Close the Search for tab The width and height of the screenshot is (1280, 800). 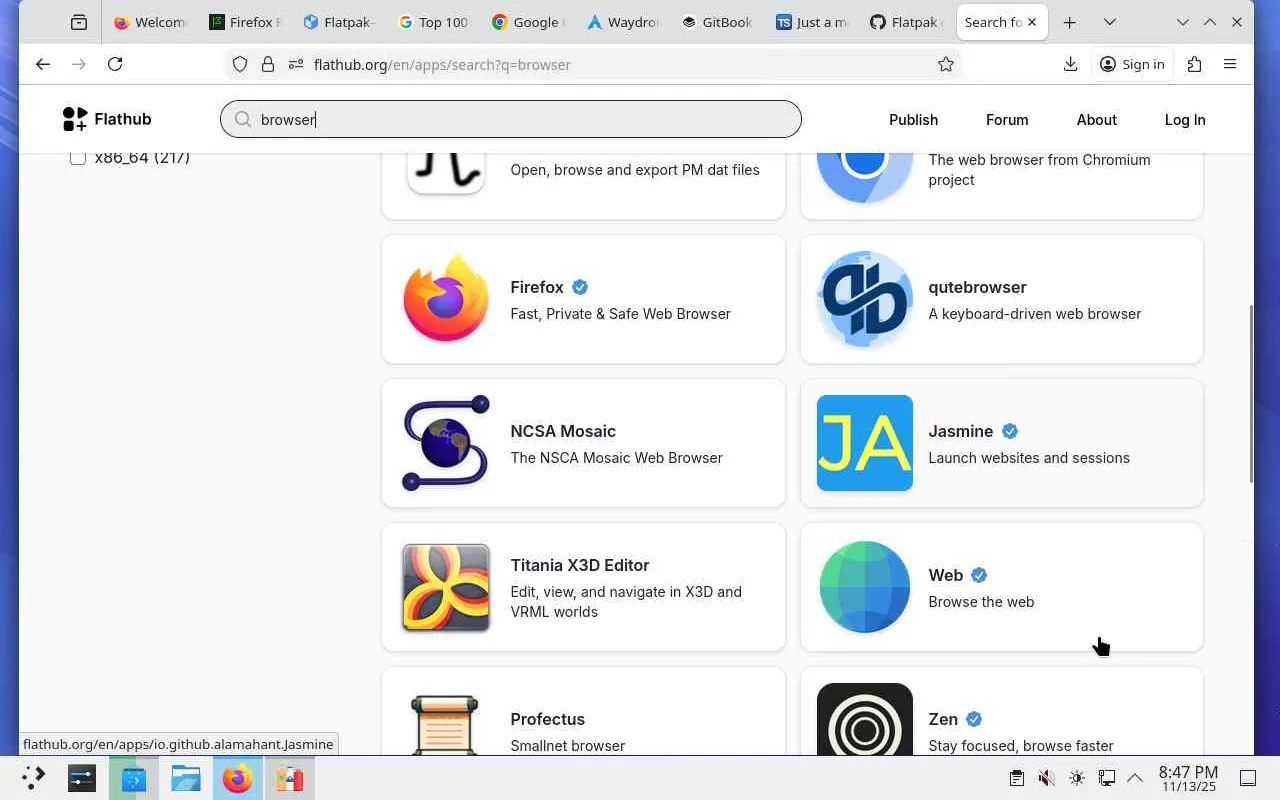pos(1032,22)
